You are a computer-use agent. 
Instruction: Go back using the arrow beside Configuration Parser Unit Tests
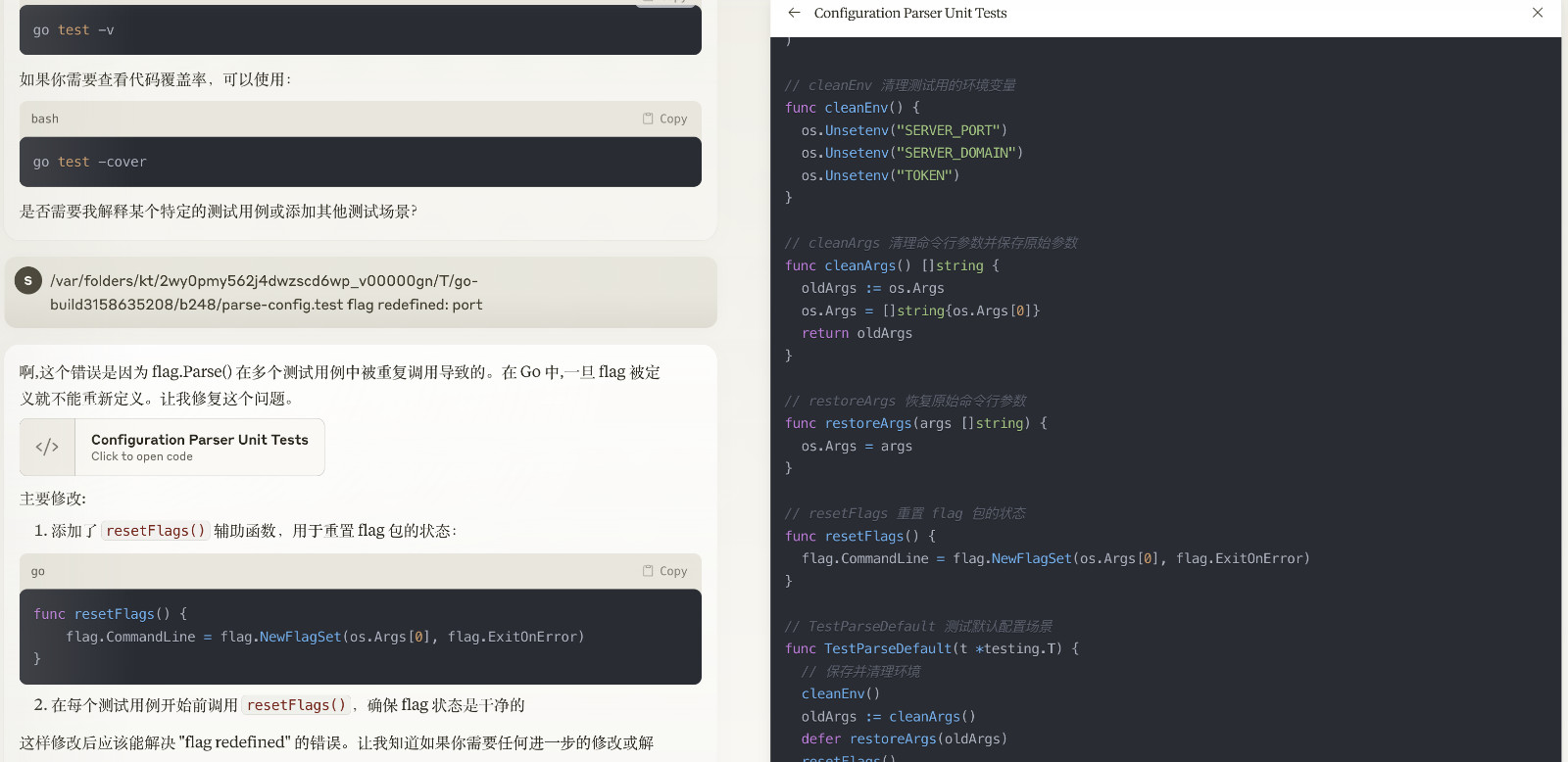794,13
